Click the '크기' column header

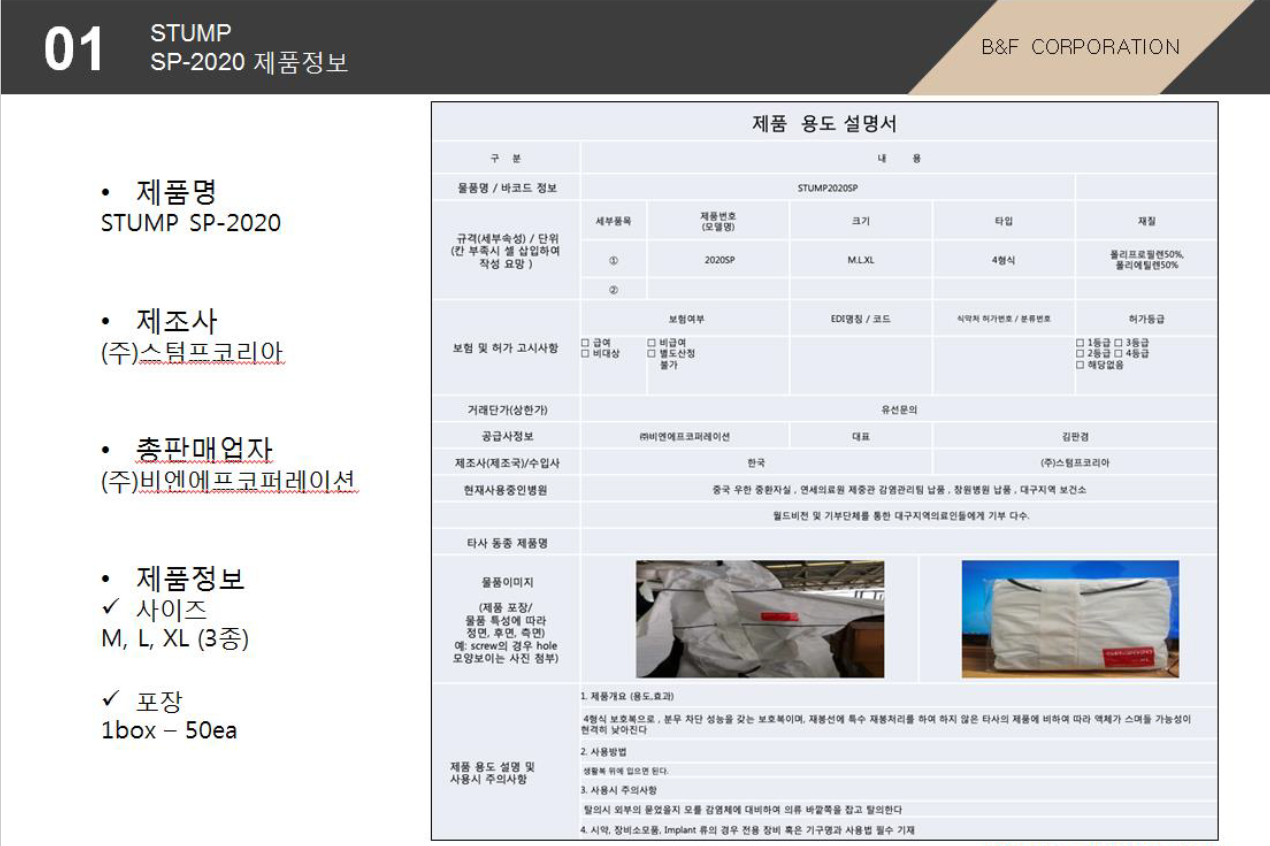(x=861, y=220)
